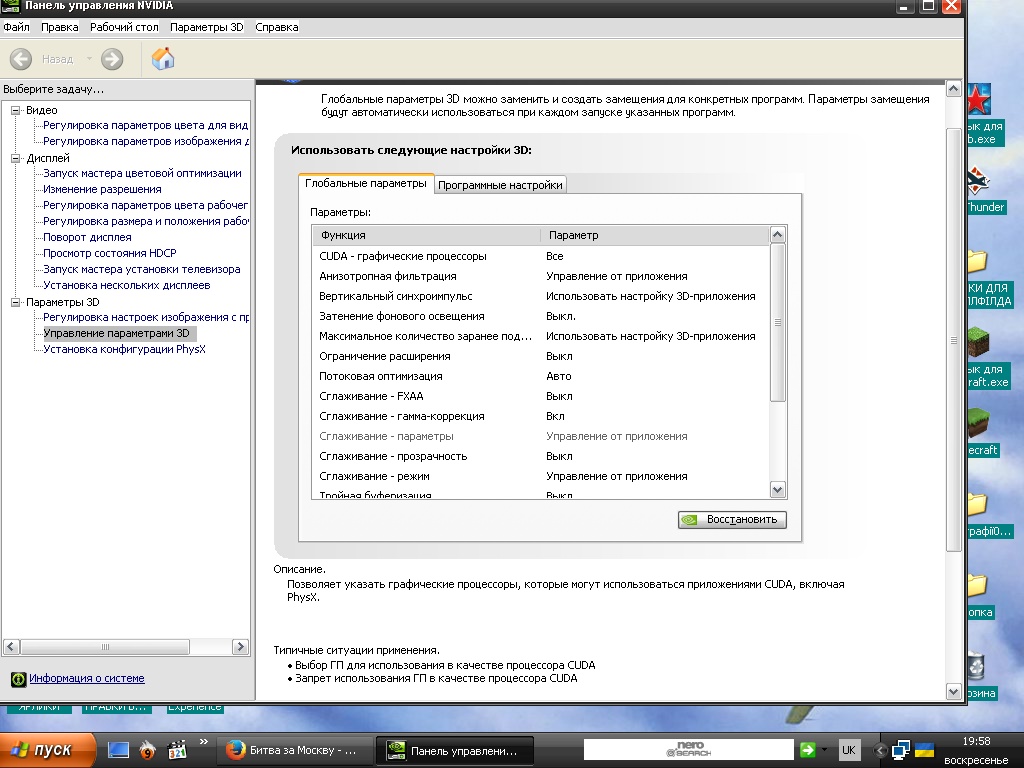This screenshot has height=768, width=1024.
Task: Select the CUDA - графические процессоры row
Action: (541, 256)
